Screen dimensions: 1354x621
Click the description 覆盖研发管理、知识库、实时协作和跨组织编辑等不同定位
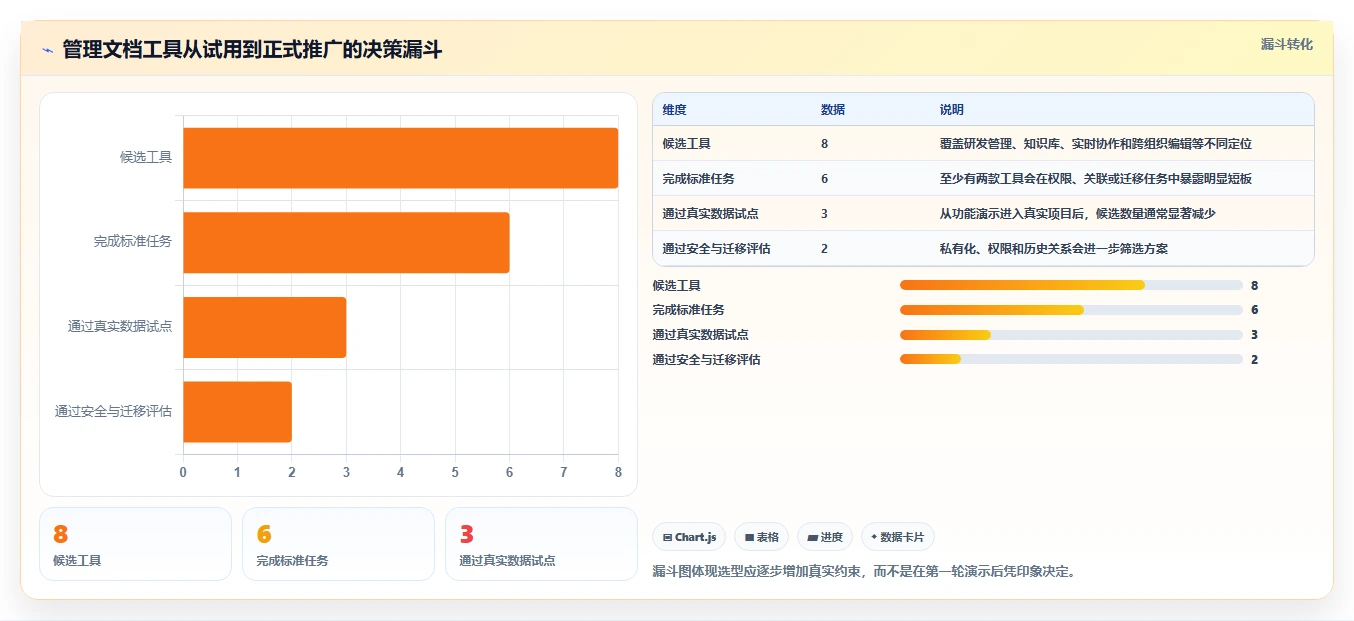(1096, 144)
